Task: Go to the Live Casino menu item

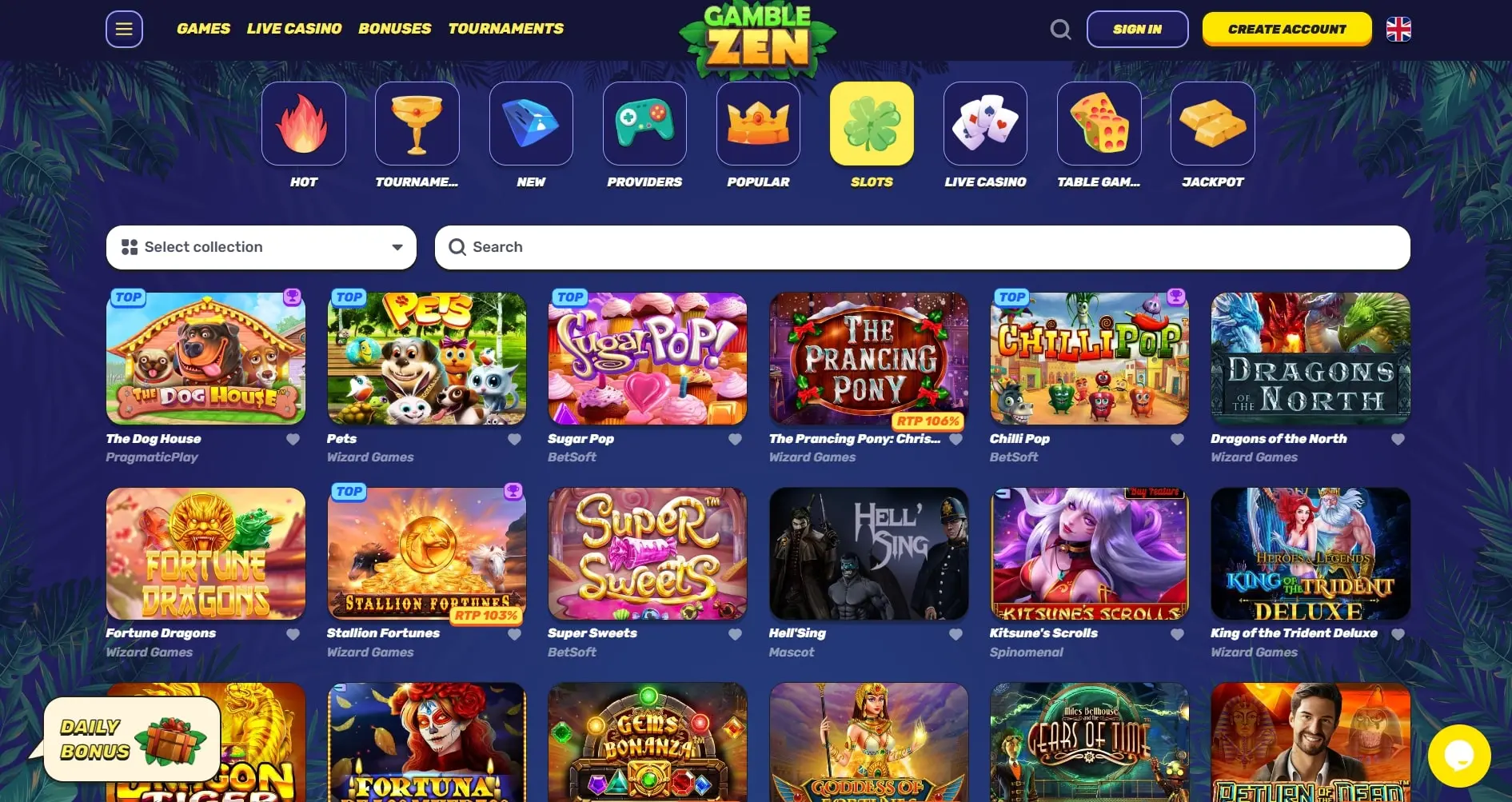Action: (294, 29)
